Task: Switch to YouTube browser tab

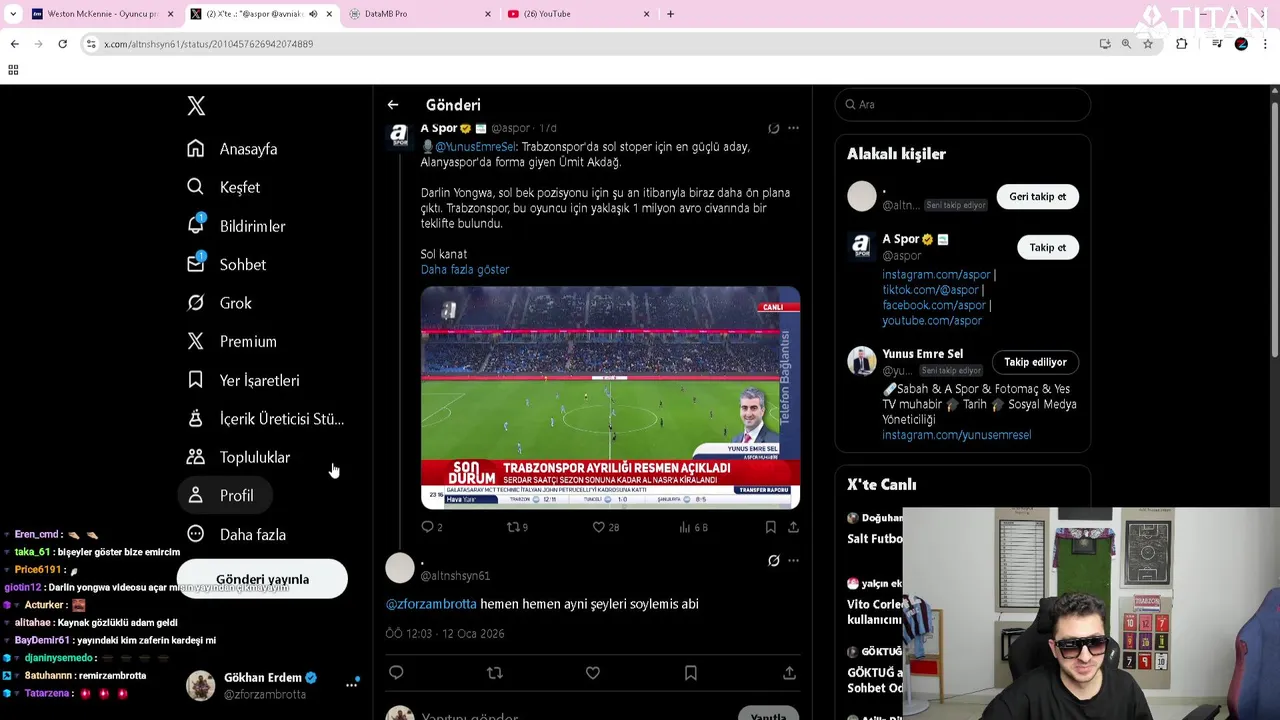Action: click(579, 14)
